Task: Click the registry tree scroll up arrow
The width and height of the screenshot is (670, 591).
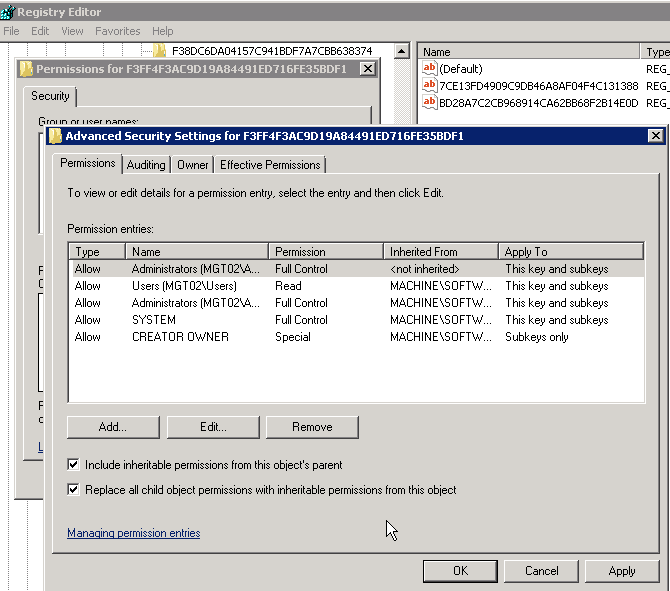Action: point(401,52)
